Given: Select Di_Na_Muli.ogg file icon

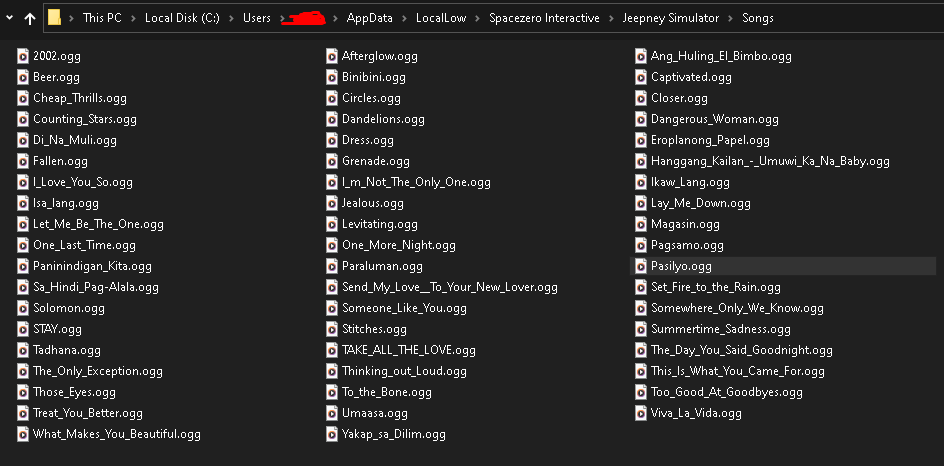Looking at the screenshot, I should coord(23,140).
